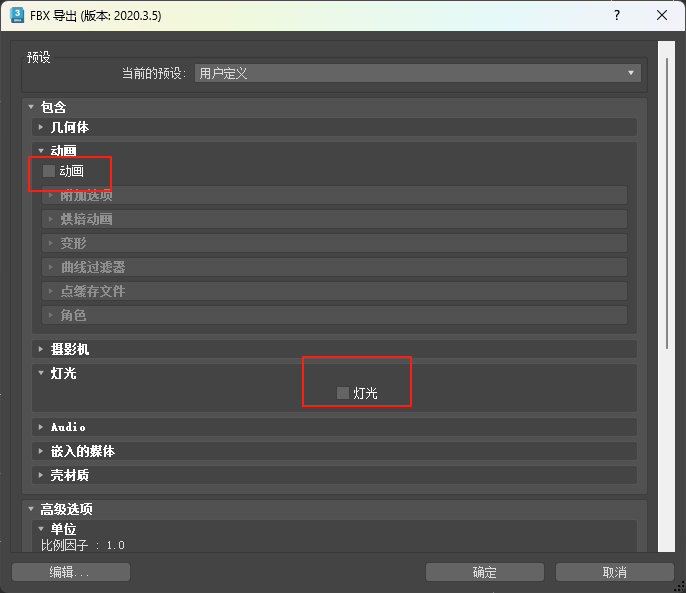686x593 pixels.
Task: Click the 编辑... button
Action: point(70,572)
